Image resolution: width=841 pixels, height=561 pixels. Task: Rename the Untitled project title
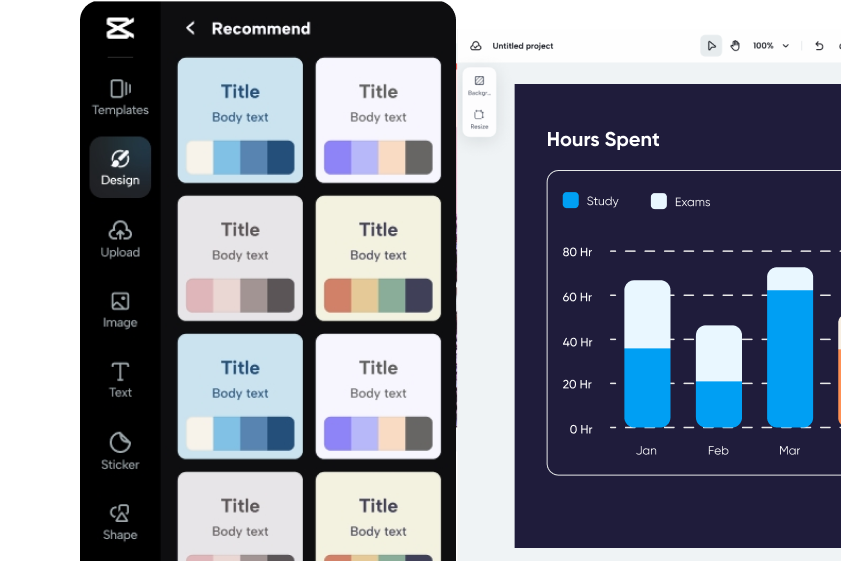click(522, 46)
